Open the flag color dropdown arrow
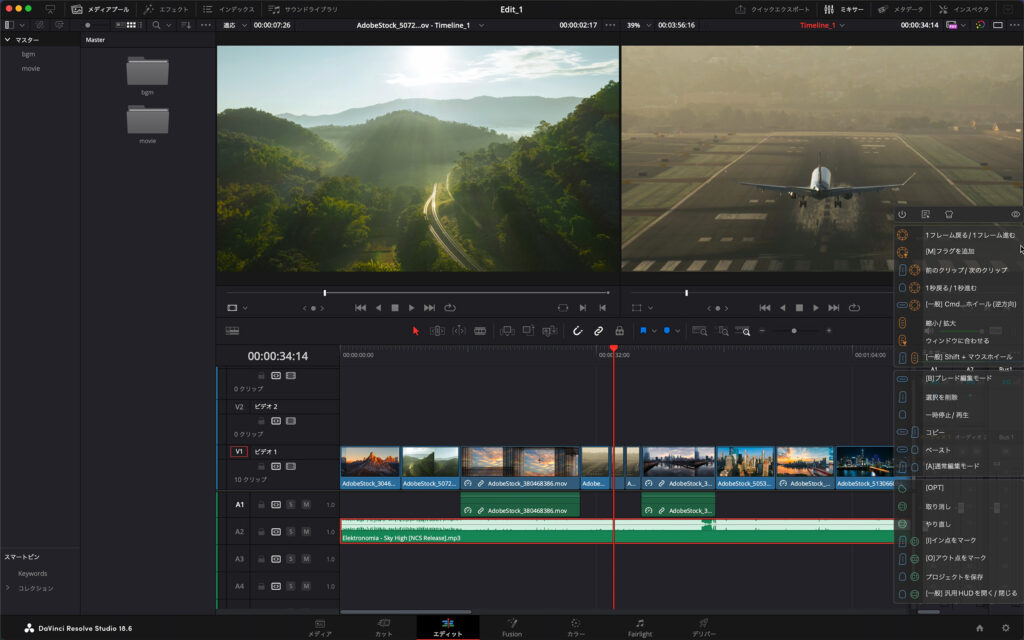The width and height of the screenshot is (1024, 640). [x=654, y=331]
